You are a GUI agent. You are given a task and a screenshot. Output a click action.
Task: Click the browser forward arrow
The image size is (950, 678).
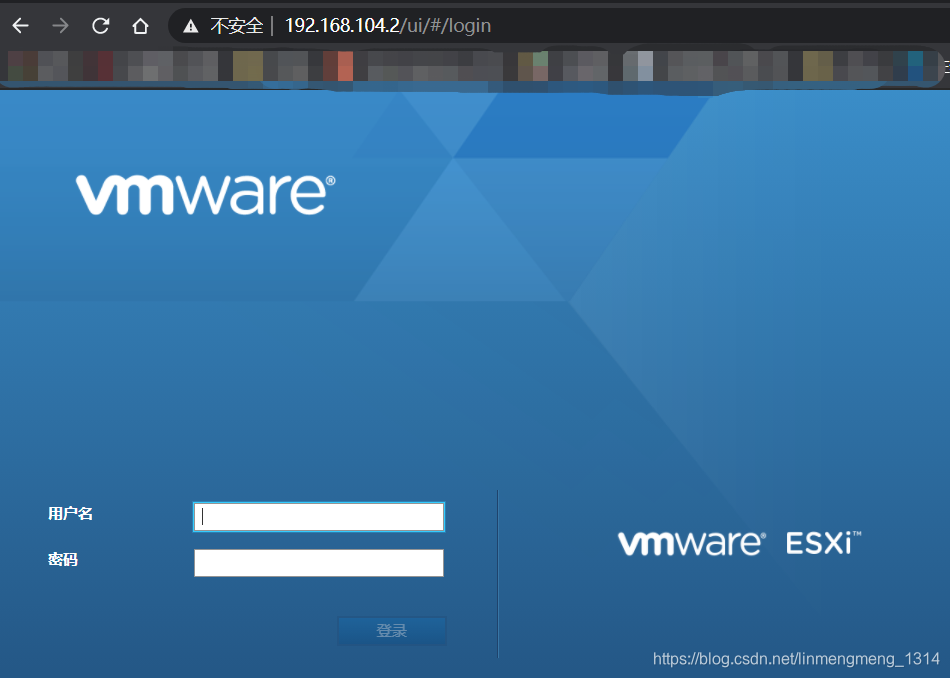tap(60, 25)
